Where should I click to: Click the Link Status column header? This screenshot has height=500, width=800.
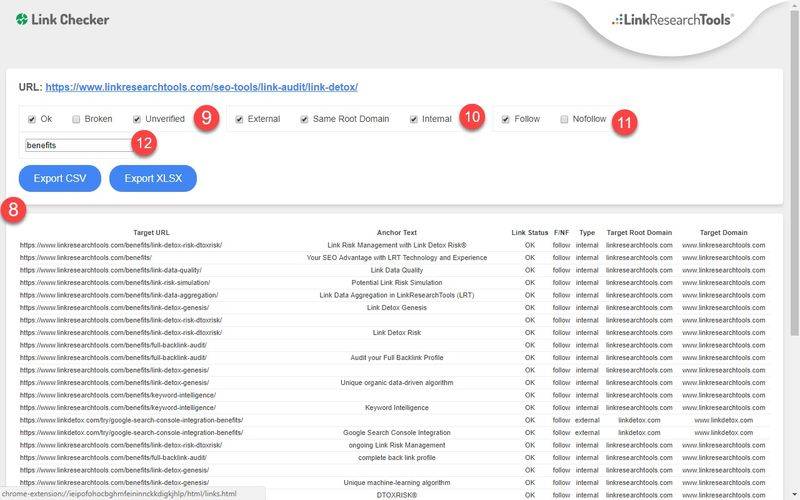tap(530, 233)
